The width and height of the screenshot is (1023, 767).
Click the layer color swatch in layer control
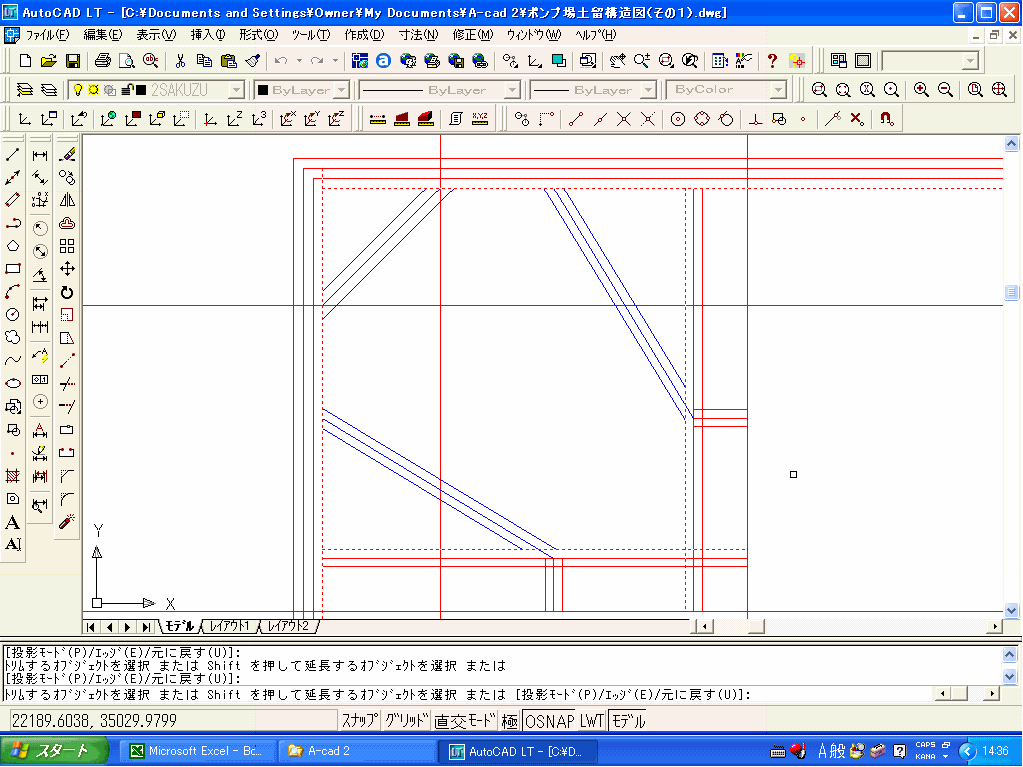pyautogui.click(x=140, y=89)
